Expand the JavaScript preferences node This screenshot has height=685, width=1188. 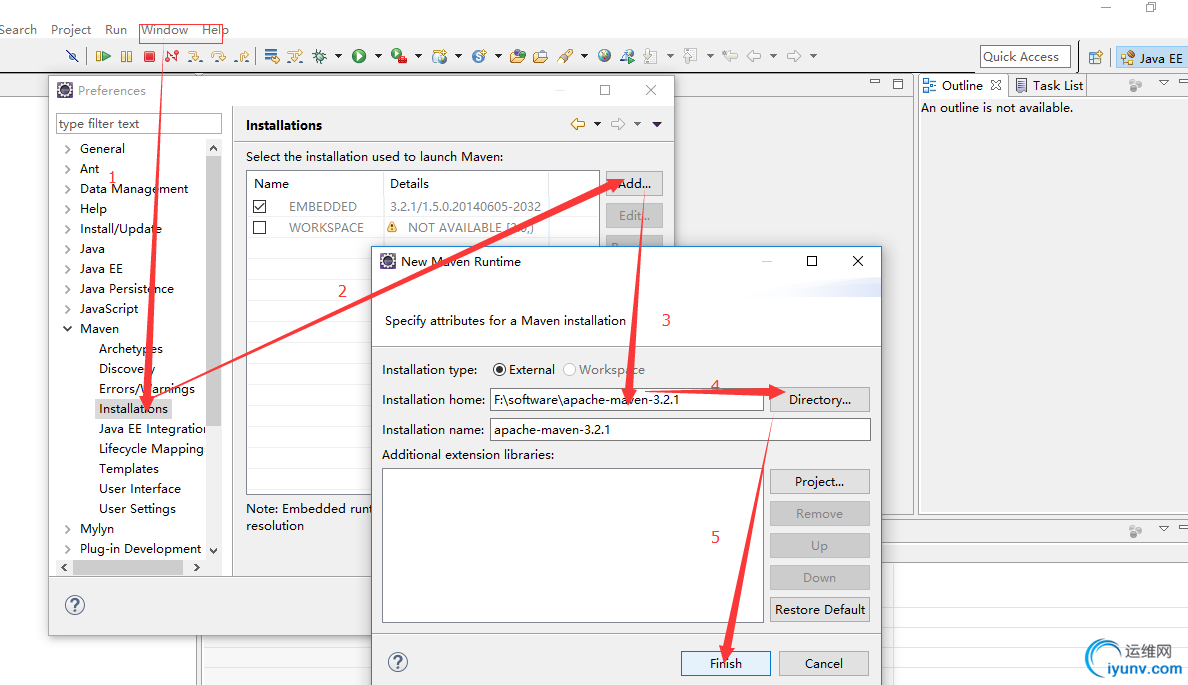point(67,309)
